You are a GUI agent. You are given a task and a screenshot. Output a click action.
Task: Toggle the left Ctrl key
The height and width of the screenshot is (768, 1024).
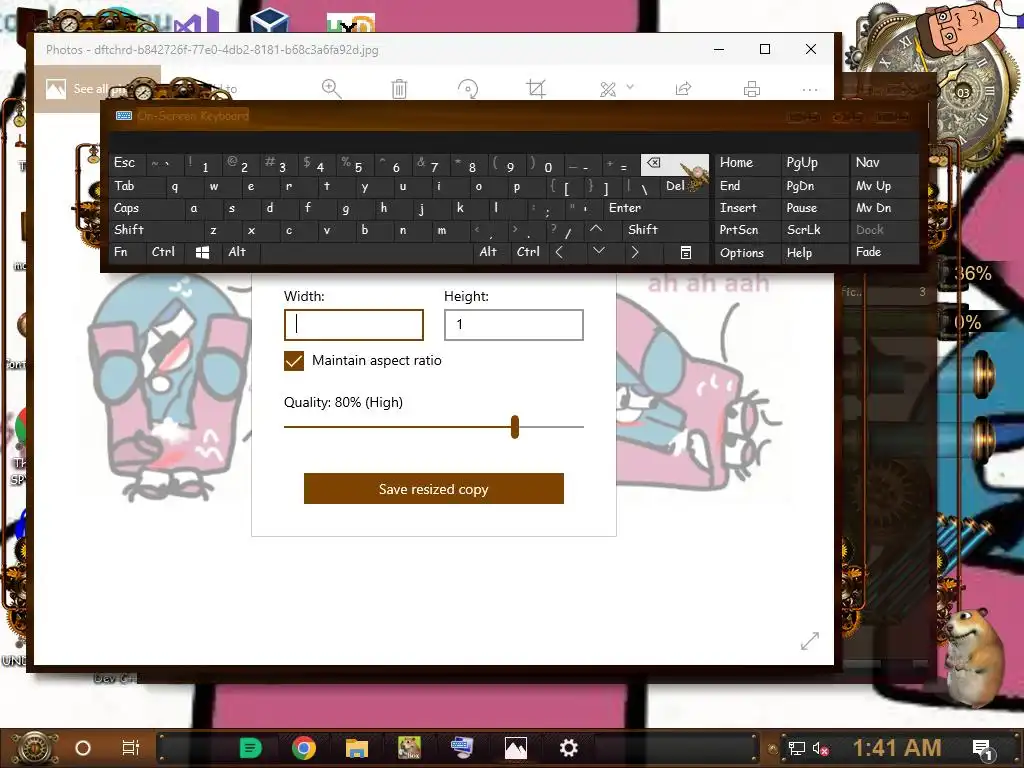tap(165, 252)
